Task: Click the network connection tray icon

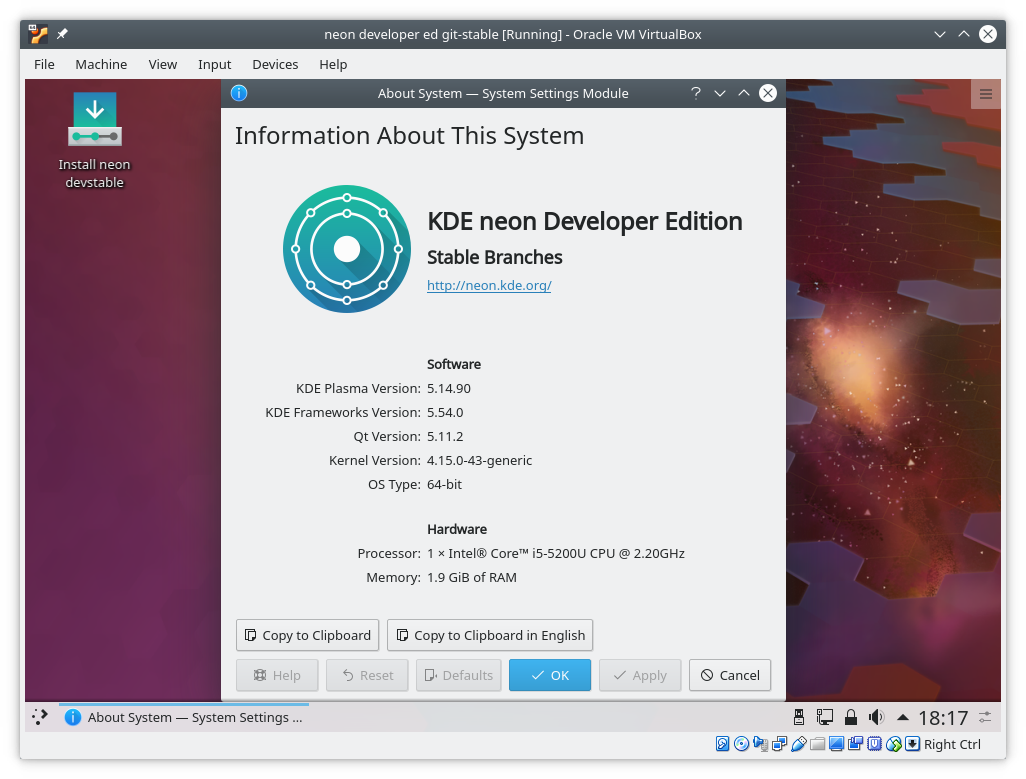Action: (x=825, y=717)
